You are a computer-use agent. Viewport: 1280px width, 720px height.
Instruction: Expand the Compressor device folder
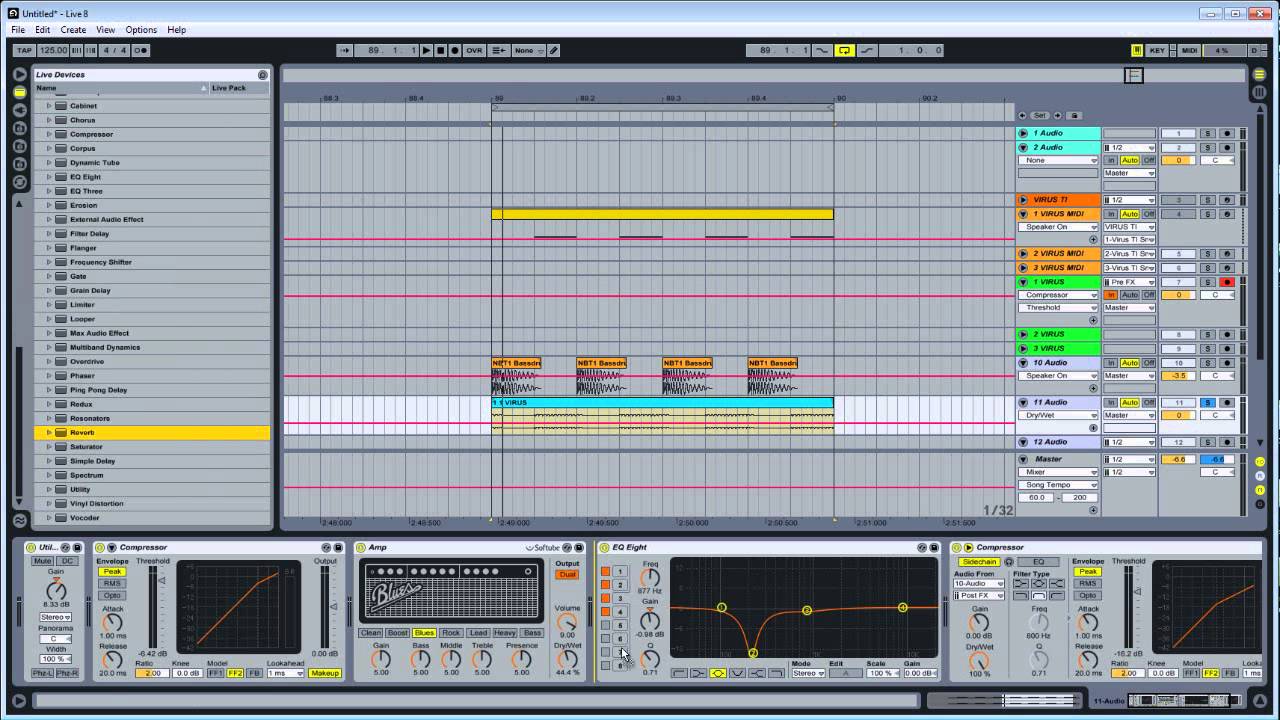point(49,134)
